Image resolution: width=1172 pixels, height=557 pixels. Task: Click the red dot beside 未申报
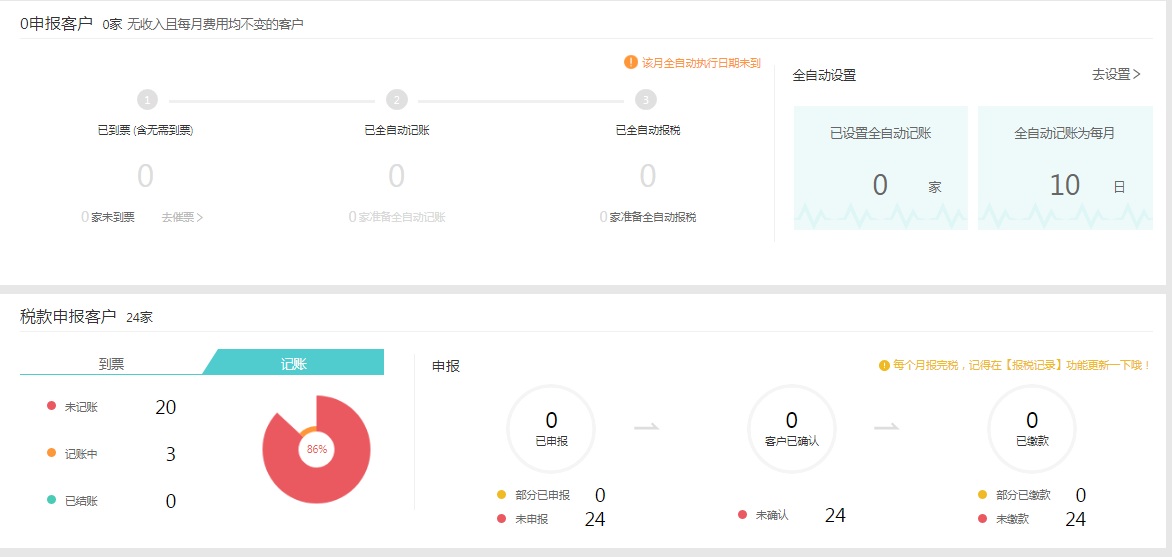click(x=502, y=518)
